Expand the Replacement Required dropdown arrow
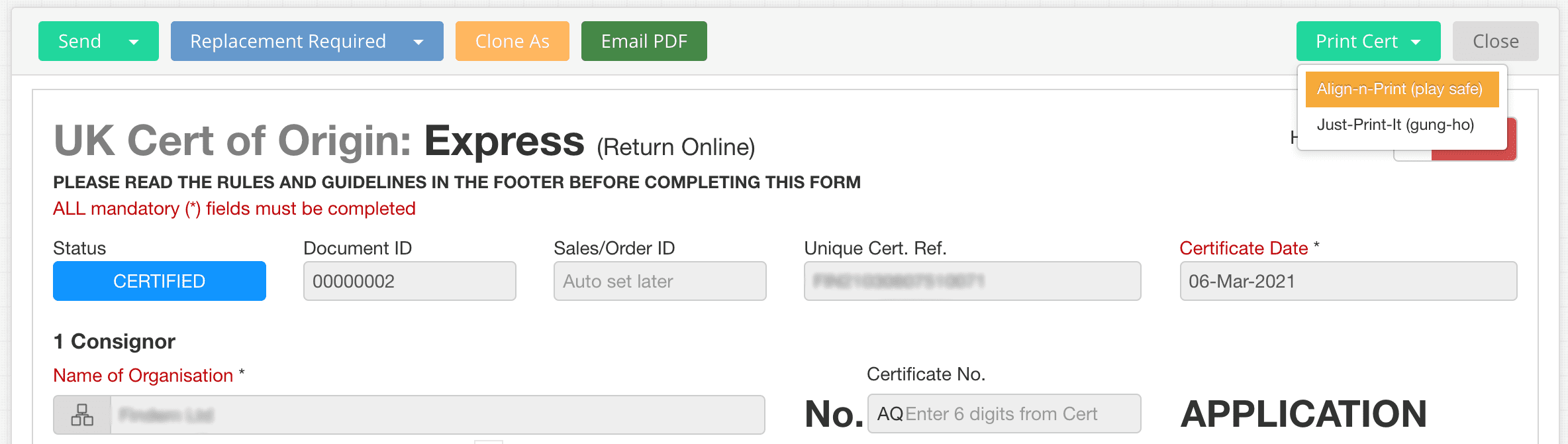 click(x=418, y=42)
